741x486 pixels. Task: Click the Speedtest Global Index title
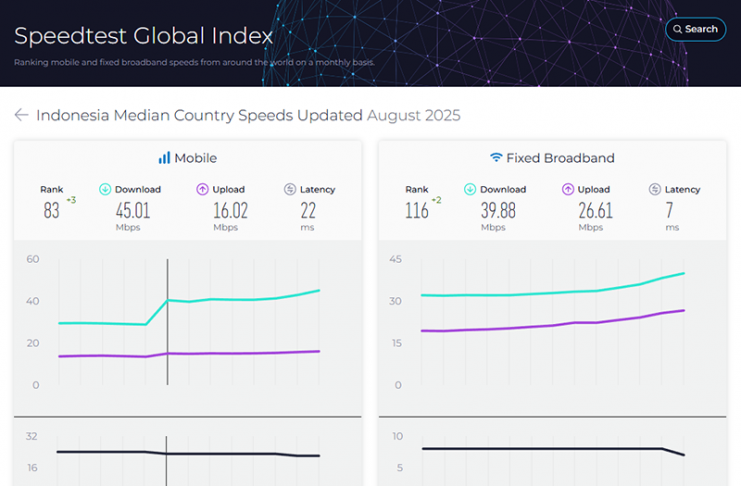pos(143,37)
